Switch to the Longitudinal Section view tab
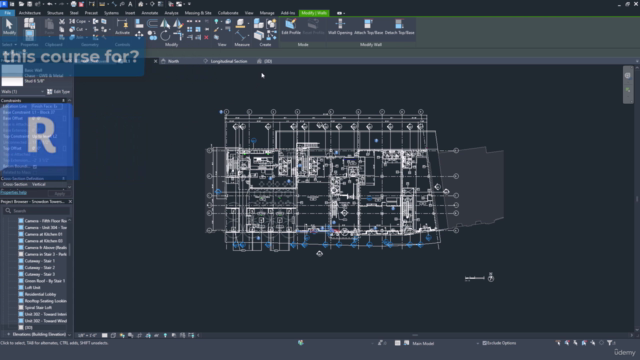640x360 pixels. [x=229, y=61]
